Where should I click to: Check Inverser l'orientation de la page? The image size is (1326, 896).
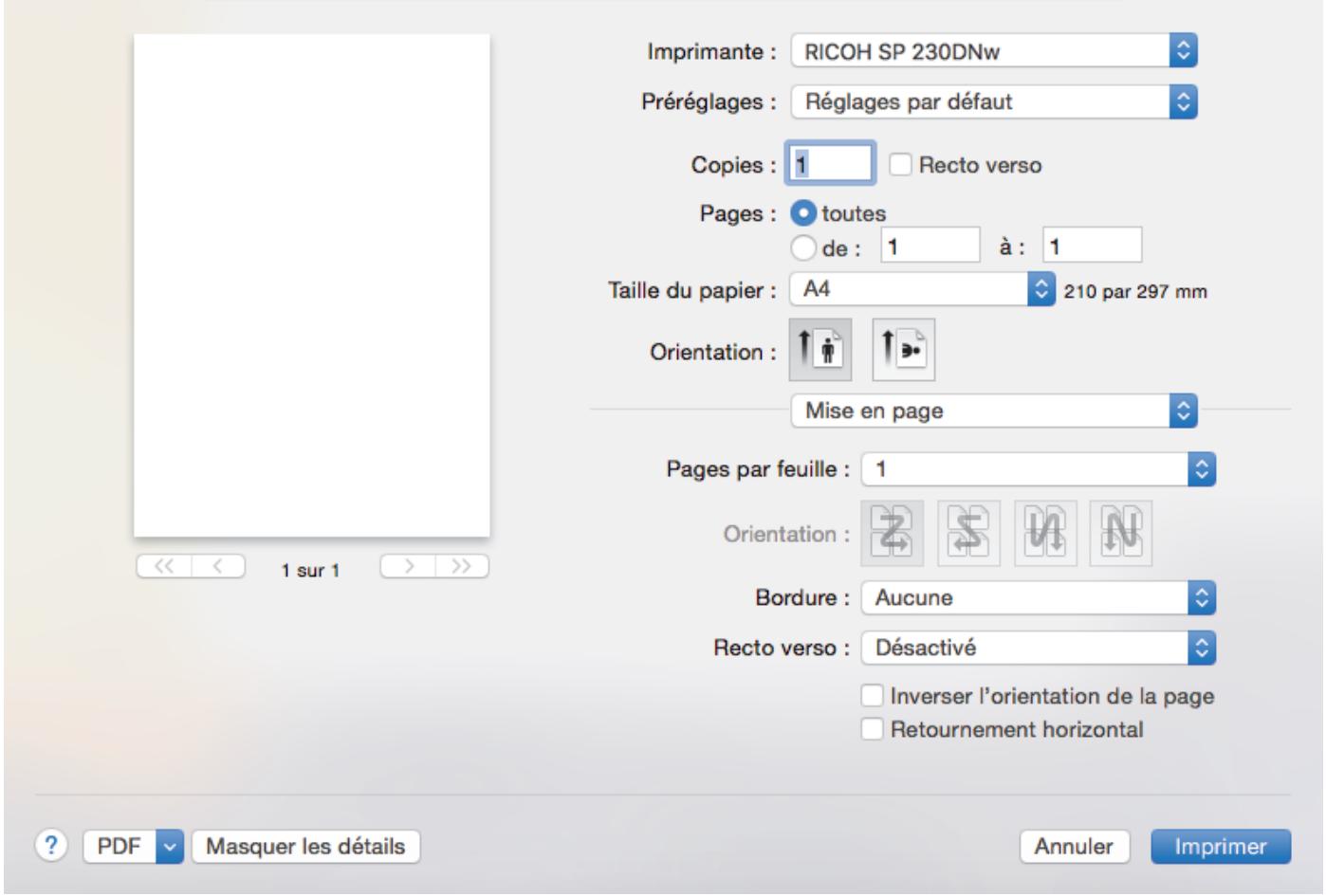point(872,696)
